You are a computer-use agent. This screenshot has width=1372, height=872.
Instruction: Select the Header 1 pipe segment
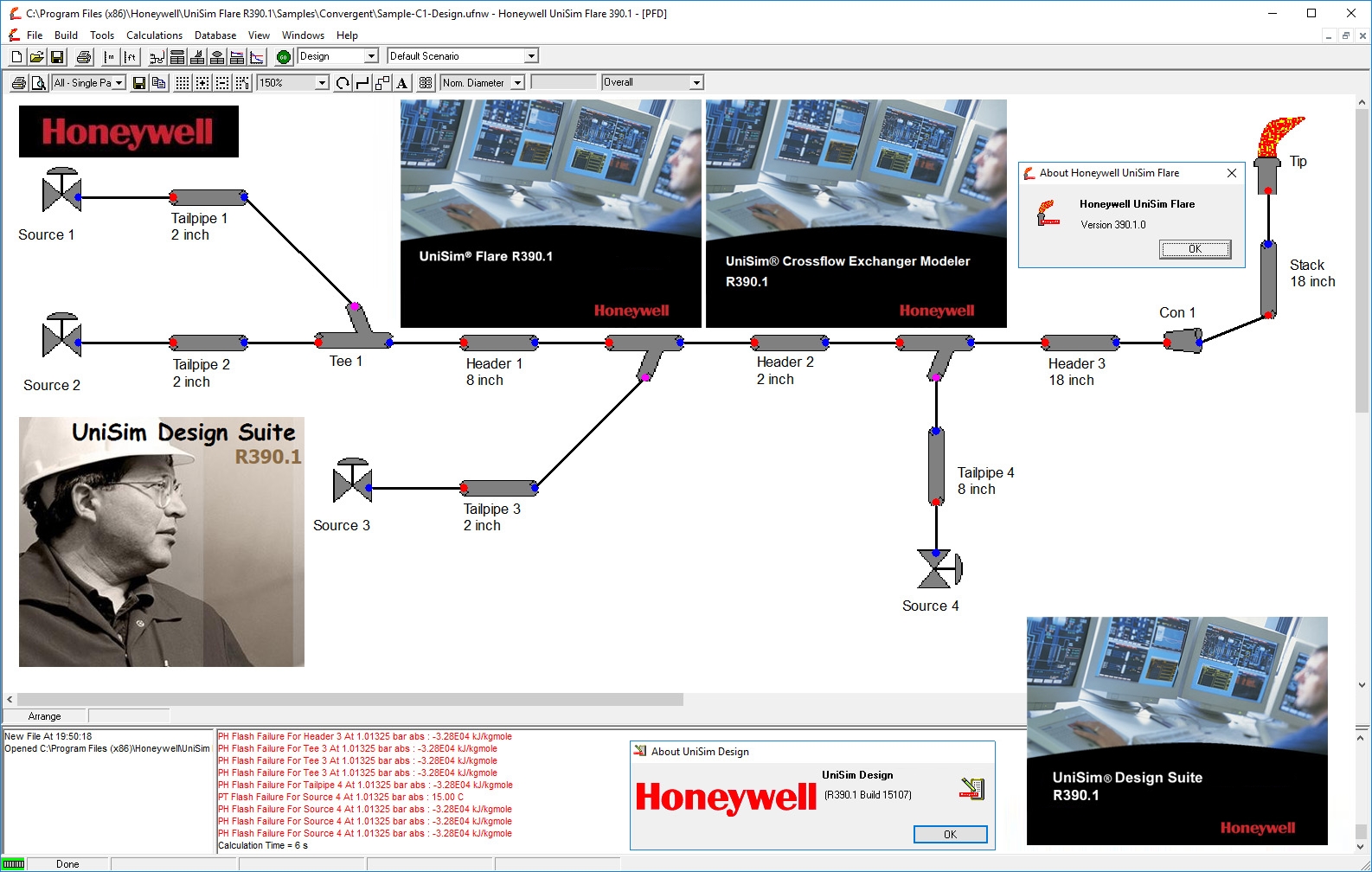coord(499,343)
